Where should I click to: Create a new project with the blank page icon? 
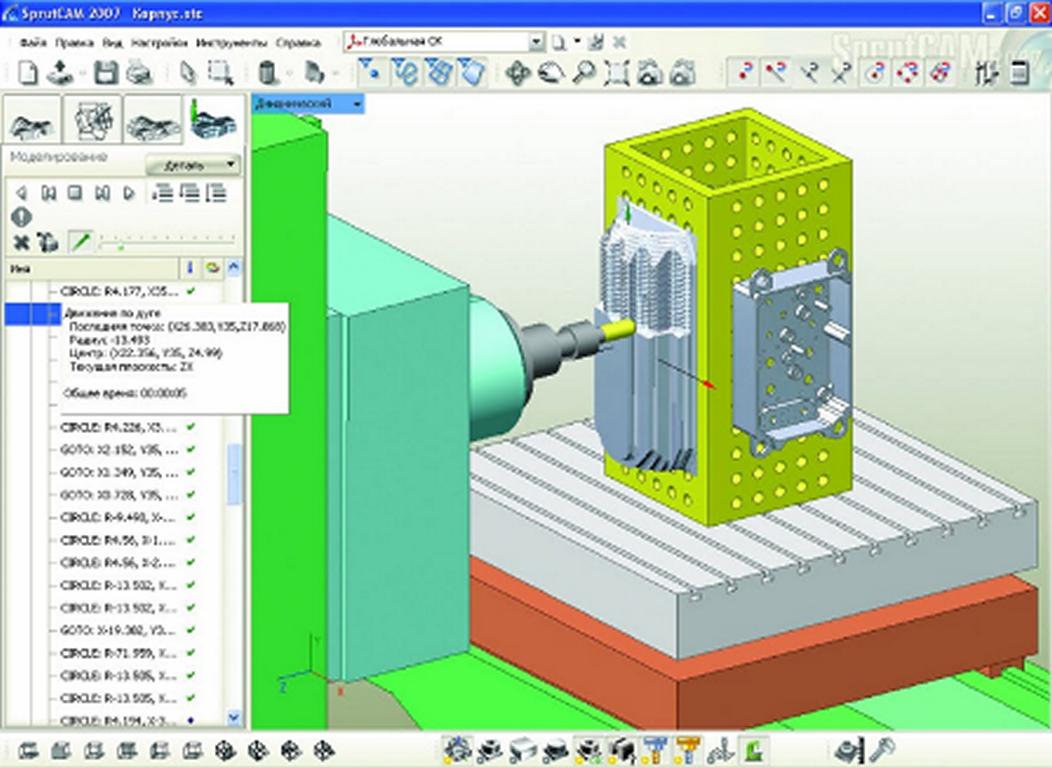[28, 72]
